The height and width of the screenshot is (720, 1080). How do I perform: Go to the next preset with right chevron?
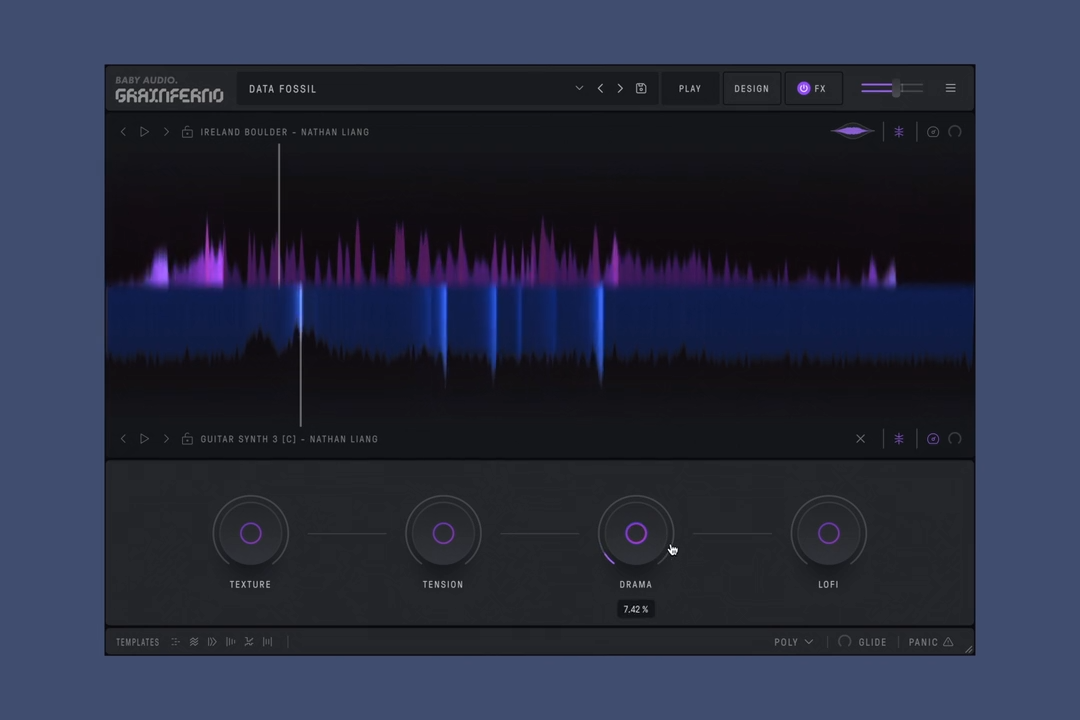[x=620, y=88]
